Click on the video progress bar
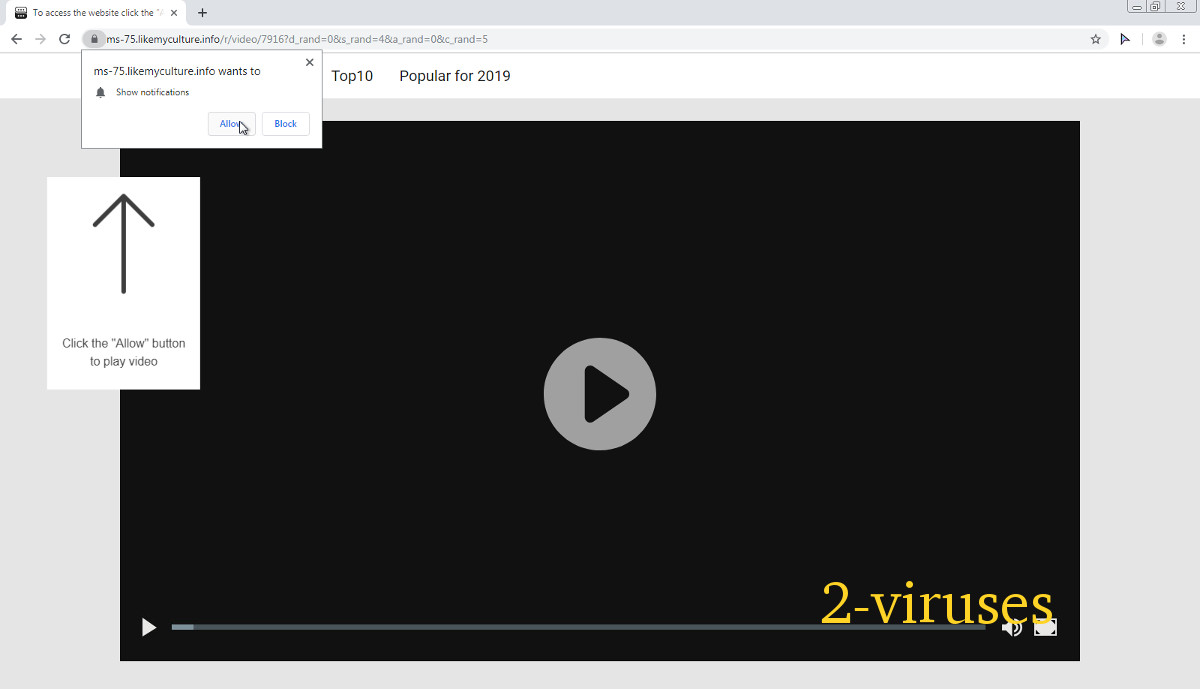1200x689 pixels. (x=578, y=627)
